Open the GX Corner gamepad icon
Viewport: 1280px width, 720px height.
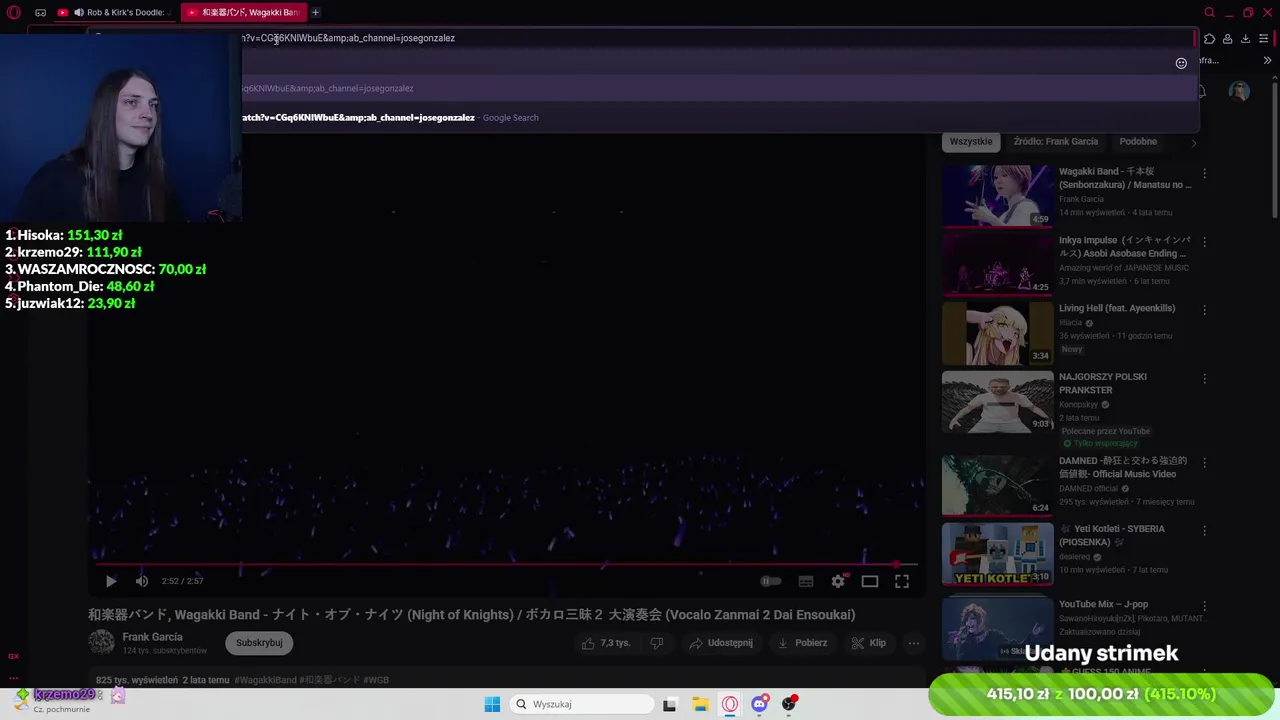click(x=40, y=13)
